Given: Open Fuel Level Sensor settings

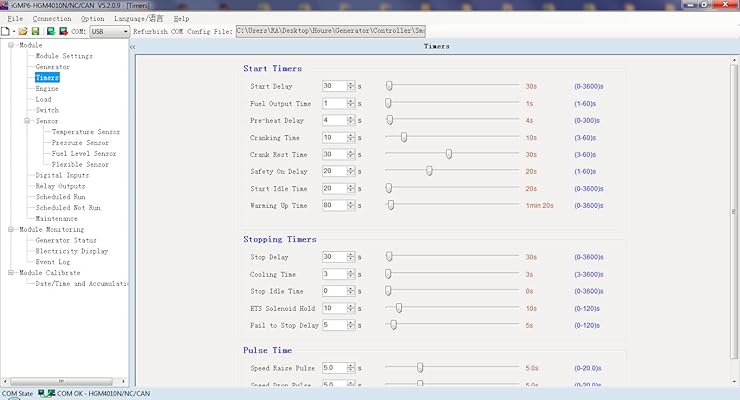Looking at the screenshot, I should coord(84,154).
